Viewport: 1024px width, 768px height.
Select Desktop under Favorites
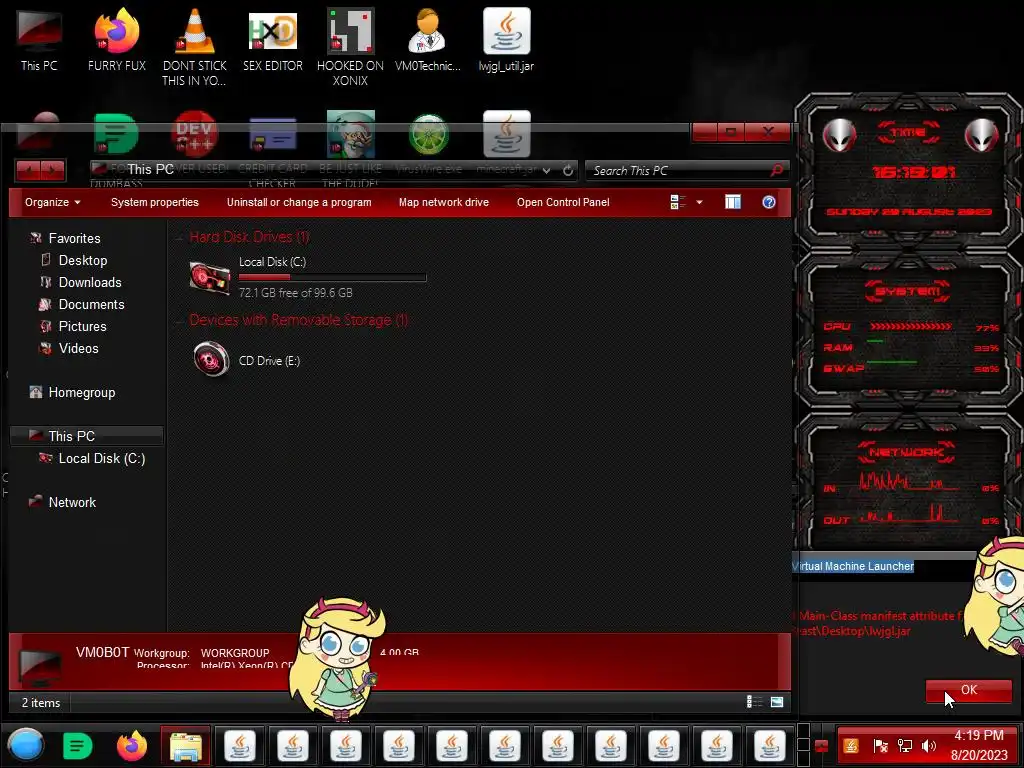click(82, 261)
